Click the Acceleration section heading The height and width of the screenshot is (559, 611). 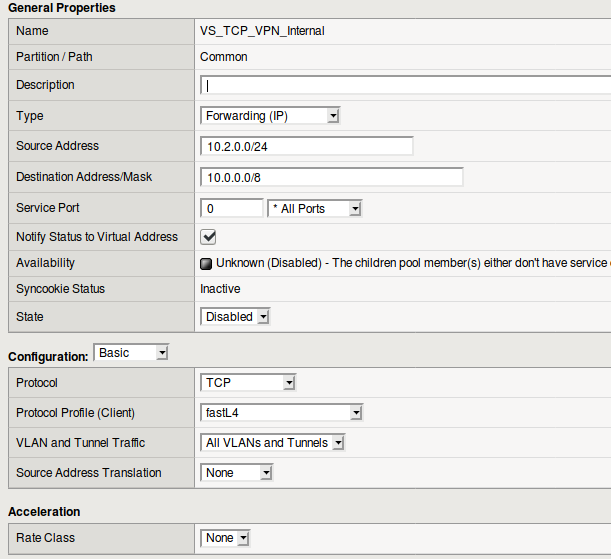(44, 512)
